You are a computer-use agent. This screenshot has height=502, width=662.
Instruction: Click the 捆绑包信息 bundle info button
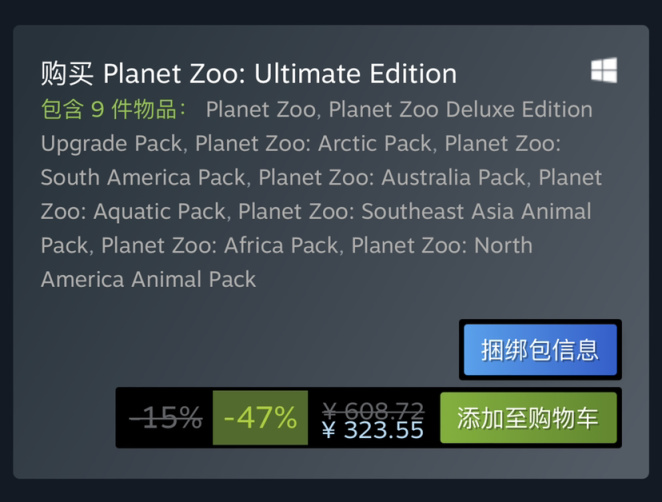pos(540,350)
